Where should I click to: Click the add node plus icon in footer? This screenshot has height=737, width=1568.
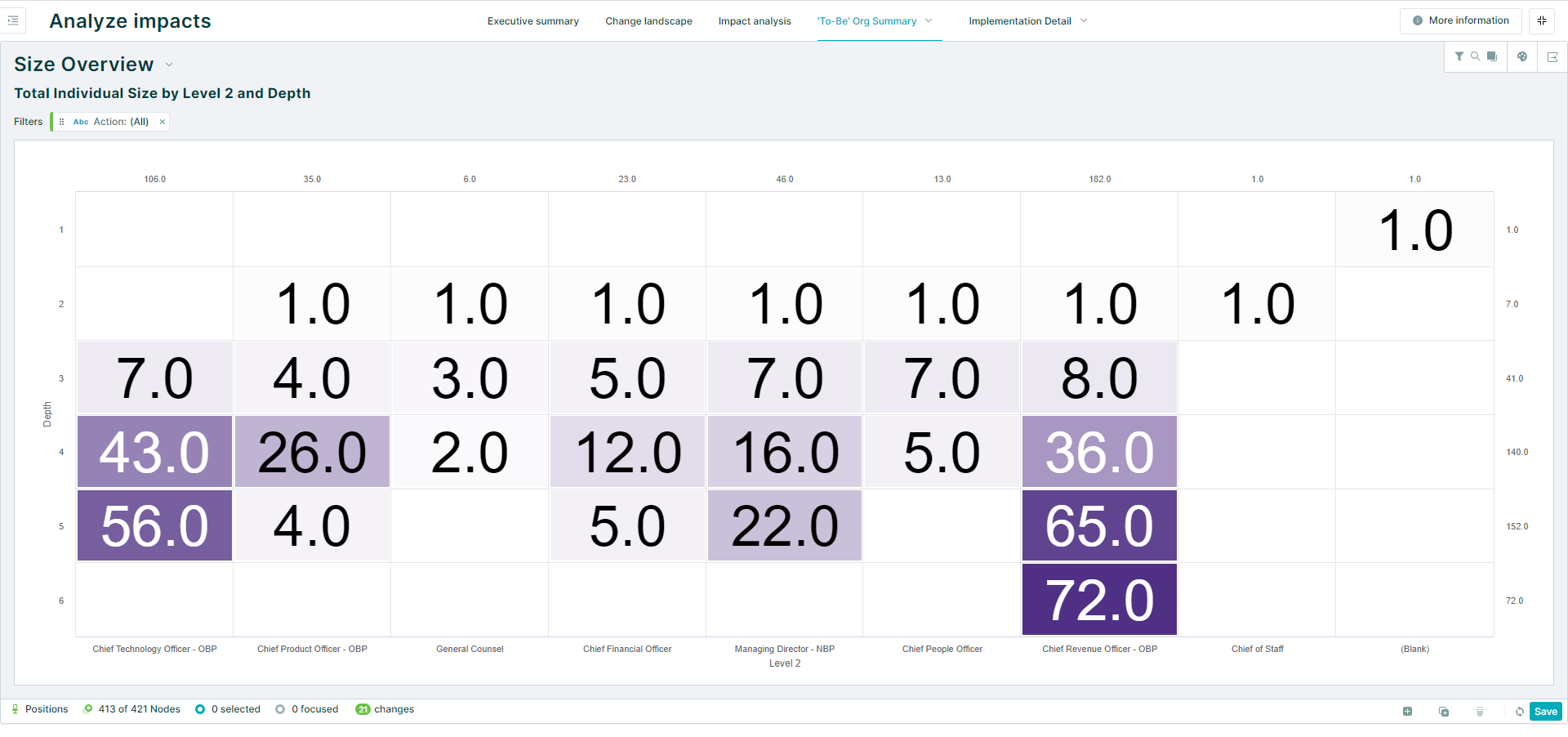(x=1407, y=712)
